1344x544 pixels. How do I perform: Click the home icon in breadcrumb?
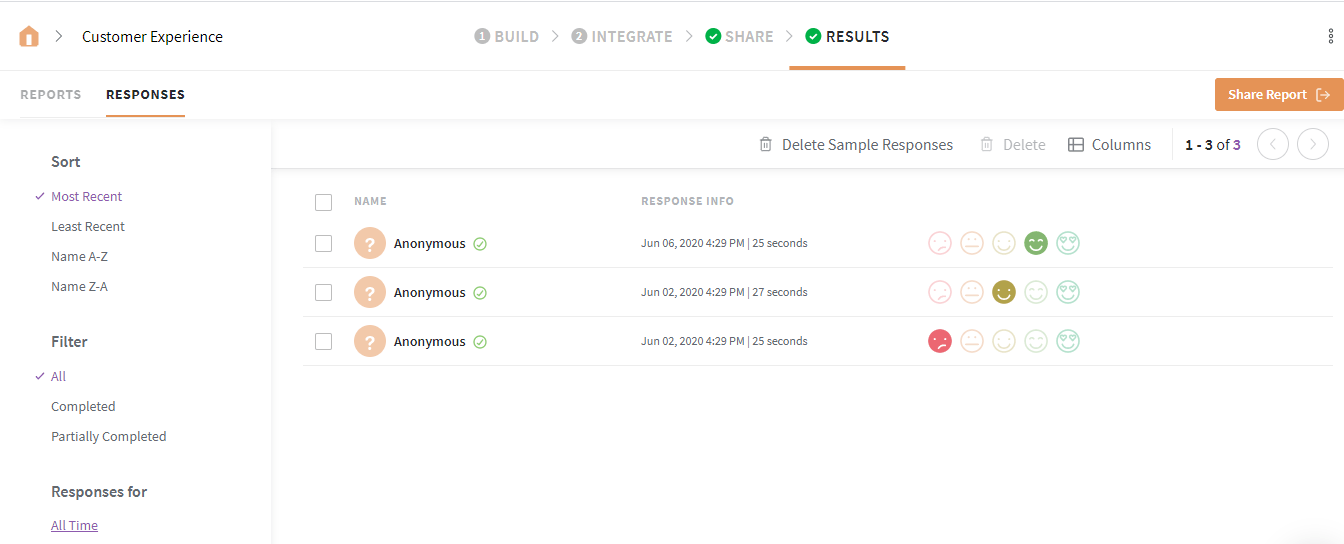29,37
